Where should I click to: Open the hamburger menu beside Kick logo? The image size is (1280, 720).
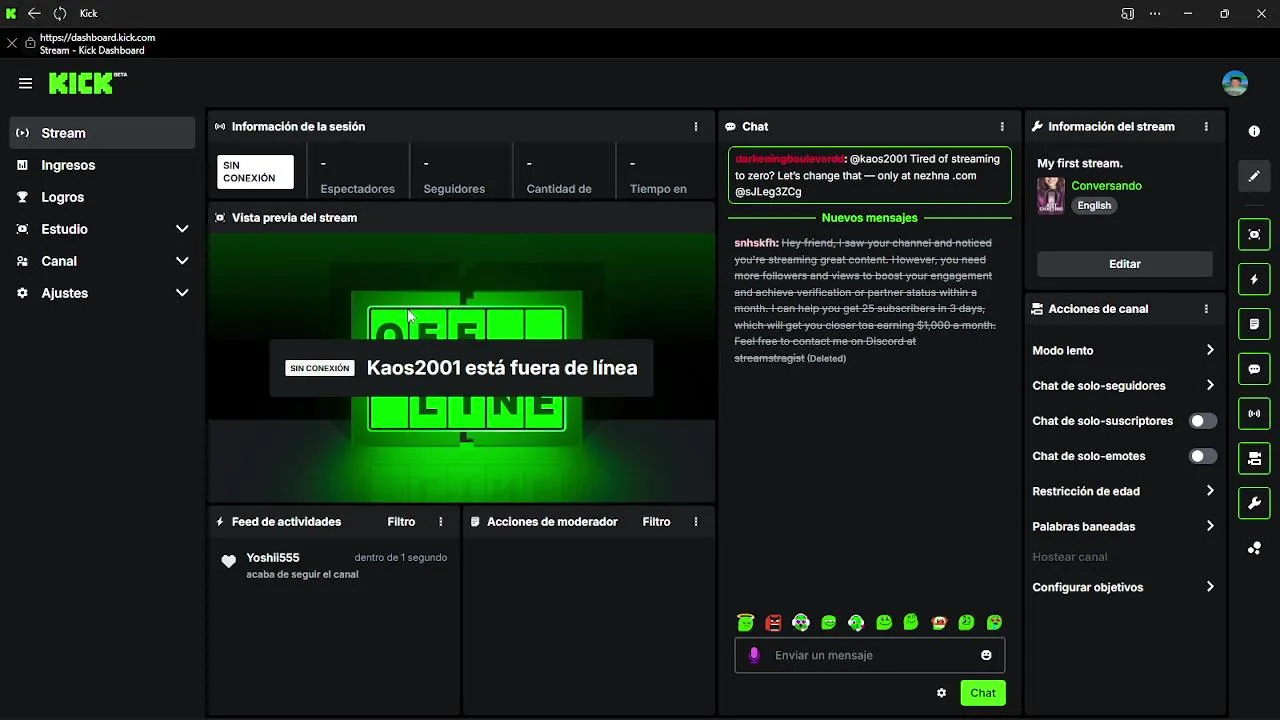coord(26,84)
